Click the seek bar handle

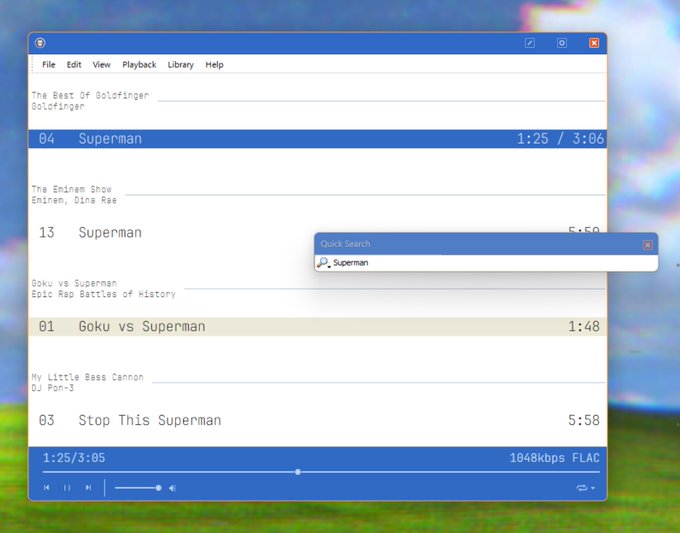point(298,472)
